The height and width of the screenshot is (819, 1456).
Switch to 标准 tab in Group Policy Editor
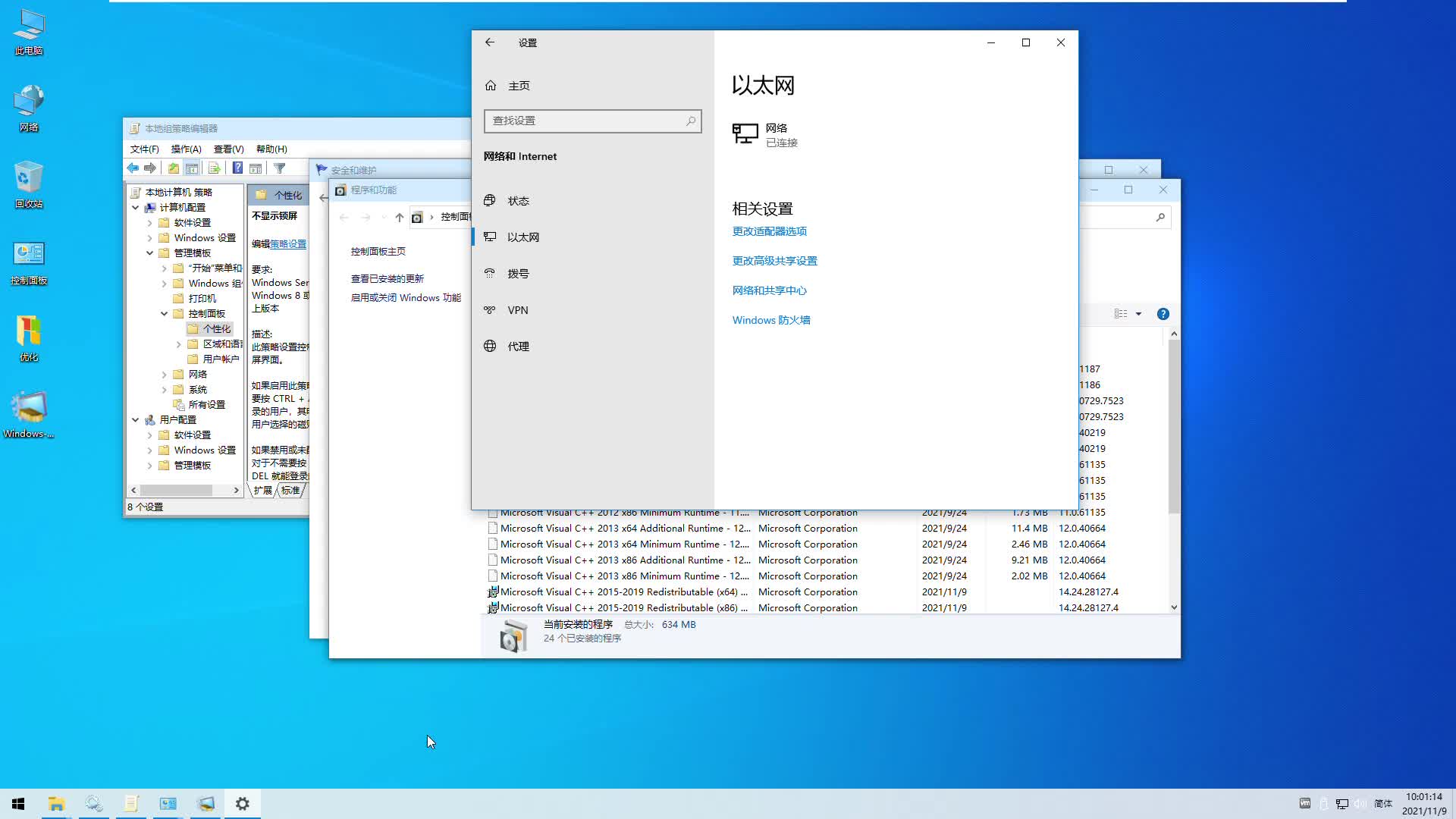point(290,491)
